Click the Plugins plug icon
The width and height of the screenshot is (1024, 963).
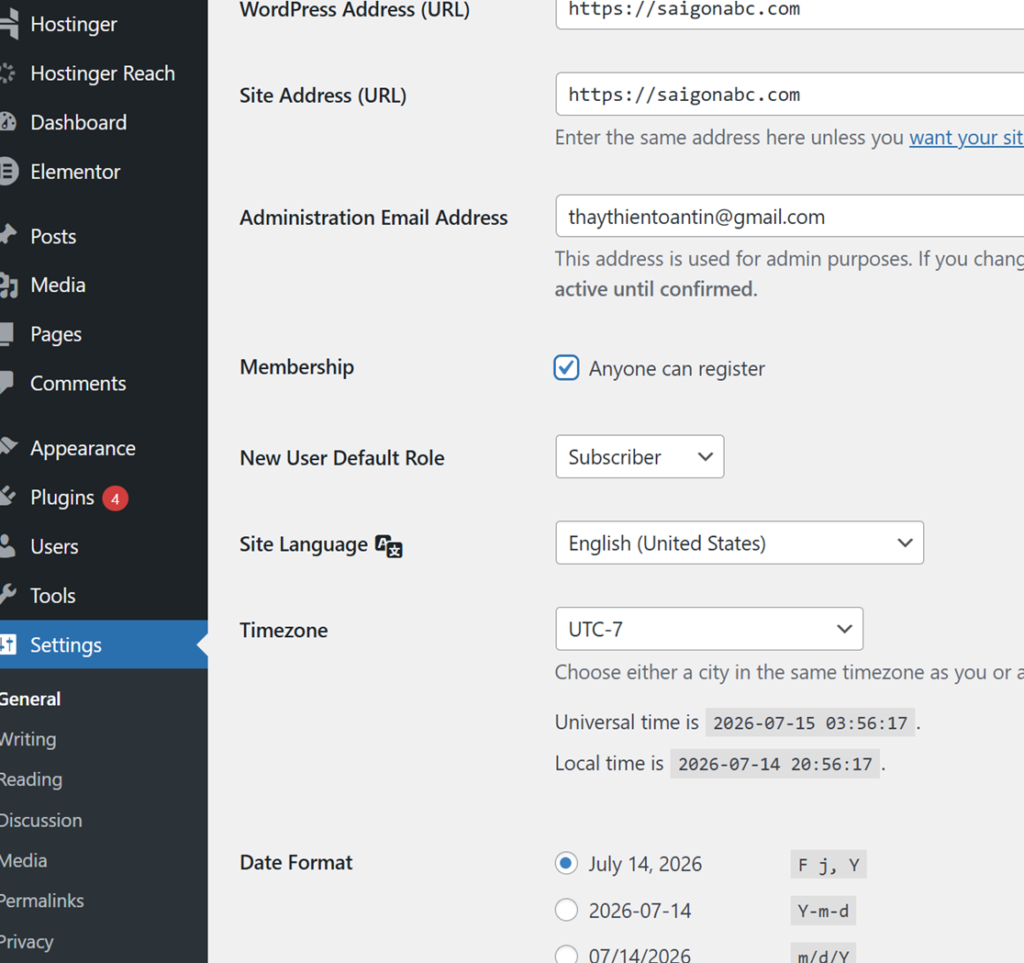click(8, 496)
